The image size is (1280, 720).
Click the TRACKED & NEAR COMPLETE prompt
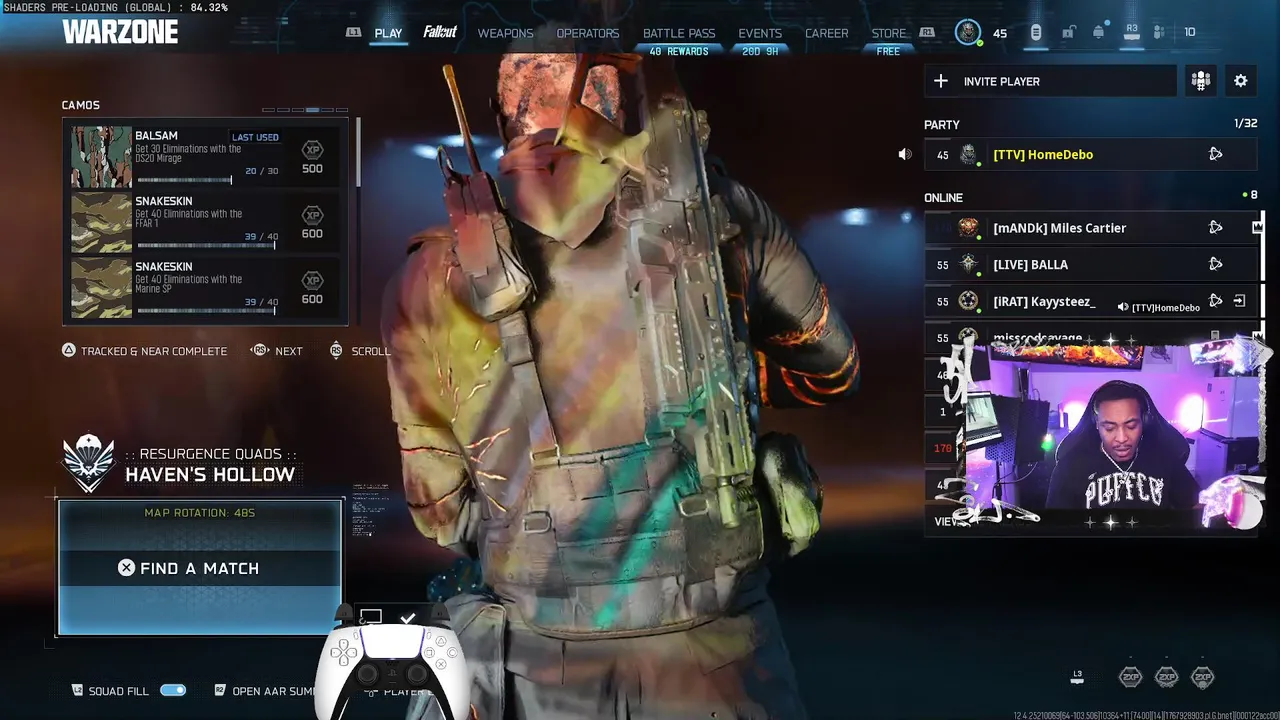(x=145, y=351)
